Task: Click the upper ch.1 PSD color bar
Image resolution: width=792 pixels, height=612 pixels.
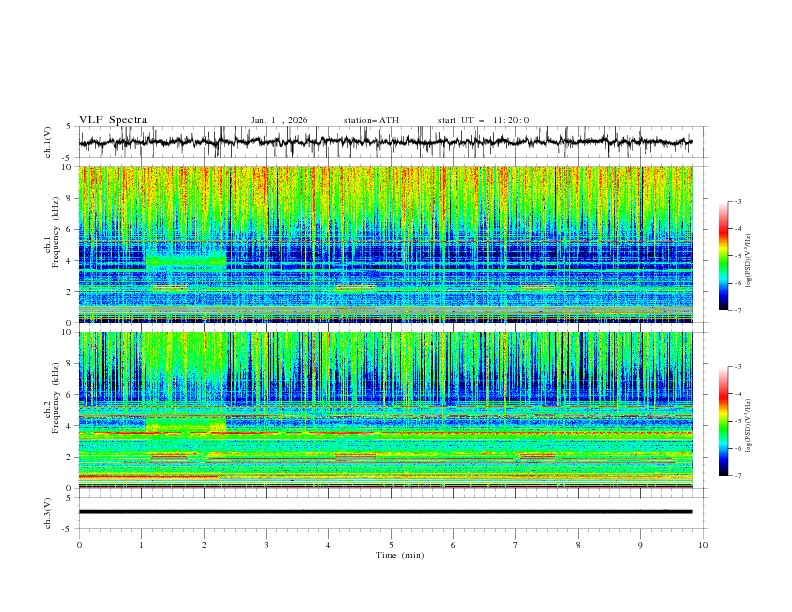Action: [724, 256]
